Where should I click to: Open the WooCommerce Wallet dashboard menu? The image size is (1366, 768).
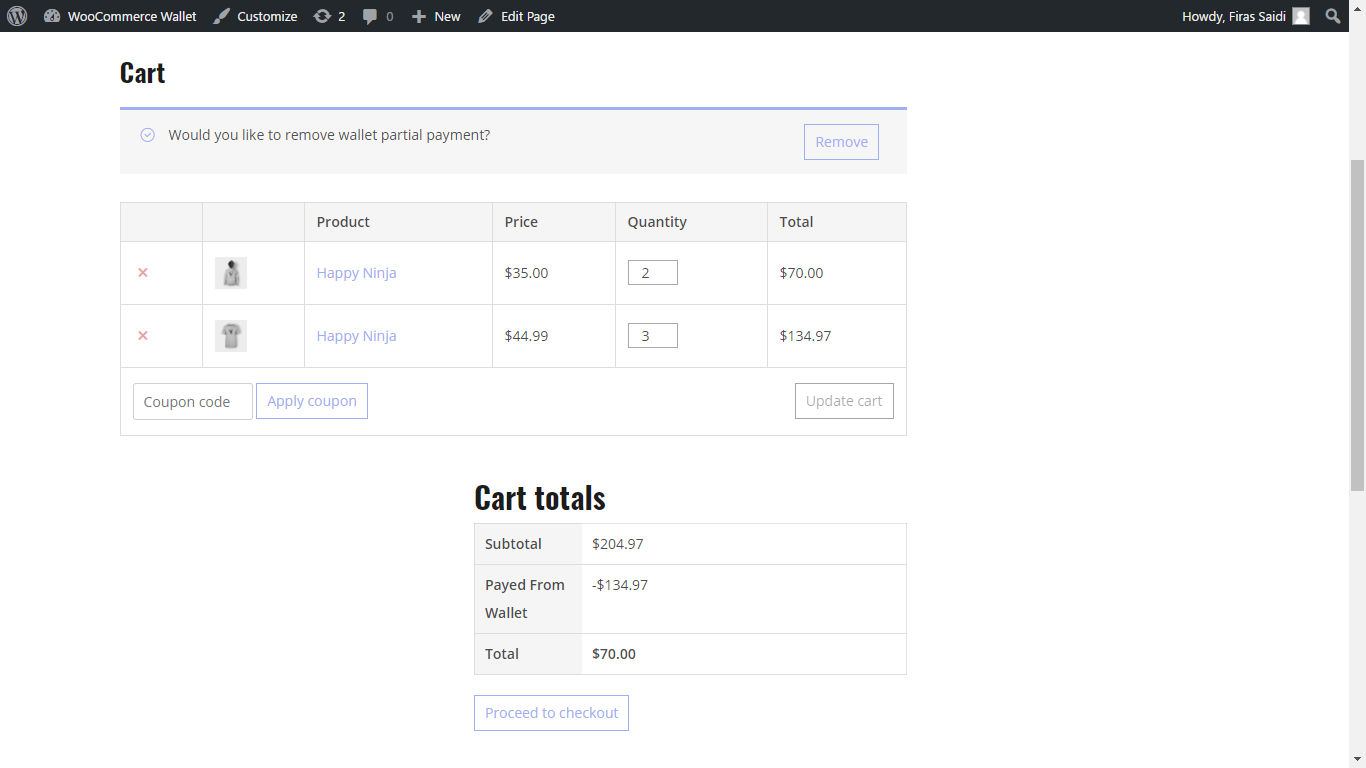[x=120, y=16]
